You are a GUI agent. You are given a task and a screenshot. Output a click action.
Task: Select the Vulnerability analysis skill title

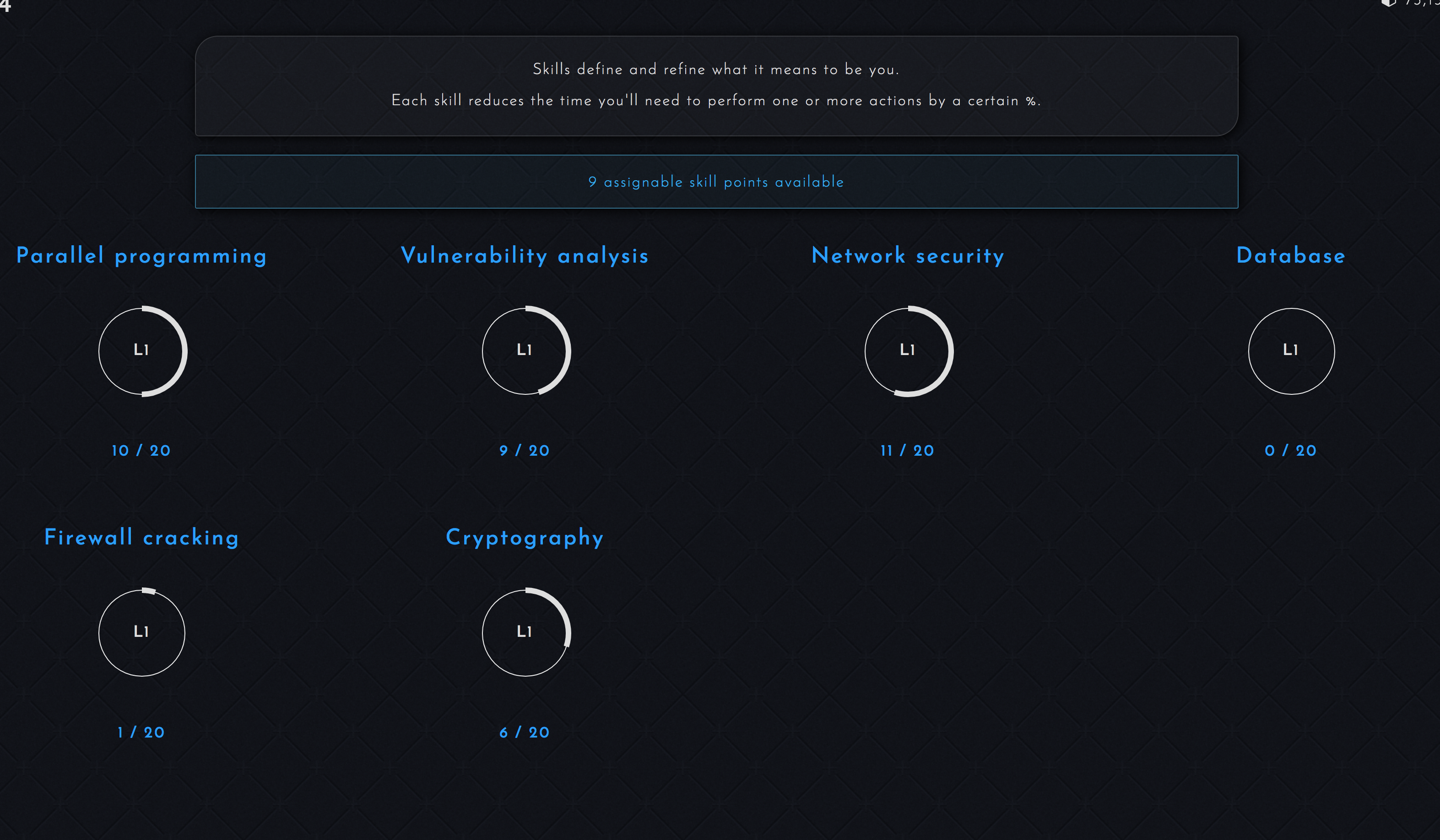(x=525, y=255)
